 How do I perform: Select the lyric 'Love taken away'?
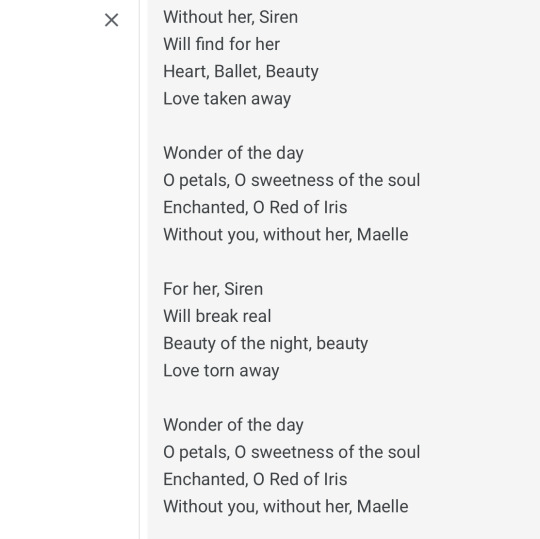(x=227, y=99)
